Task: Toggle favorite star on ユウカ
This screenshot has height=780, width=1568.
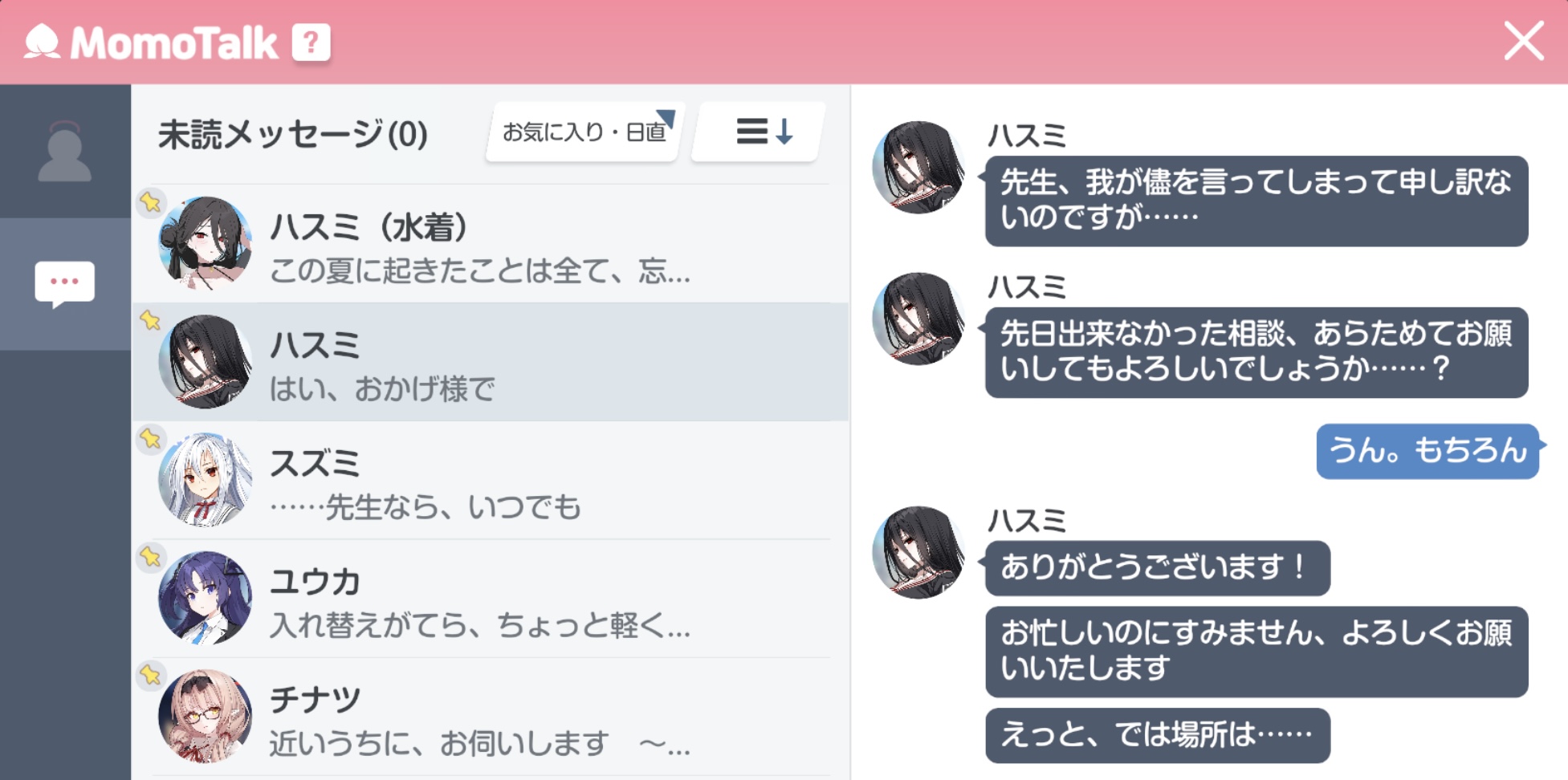Action: tap(150, 557)
